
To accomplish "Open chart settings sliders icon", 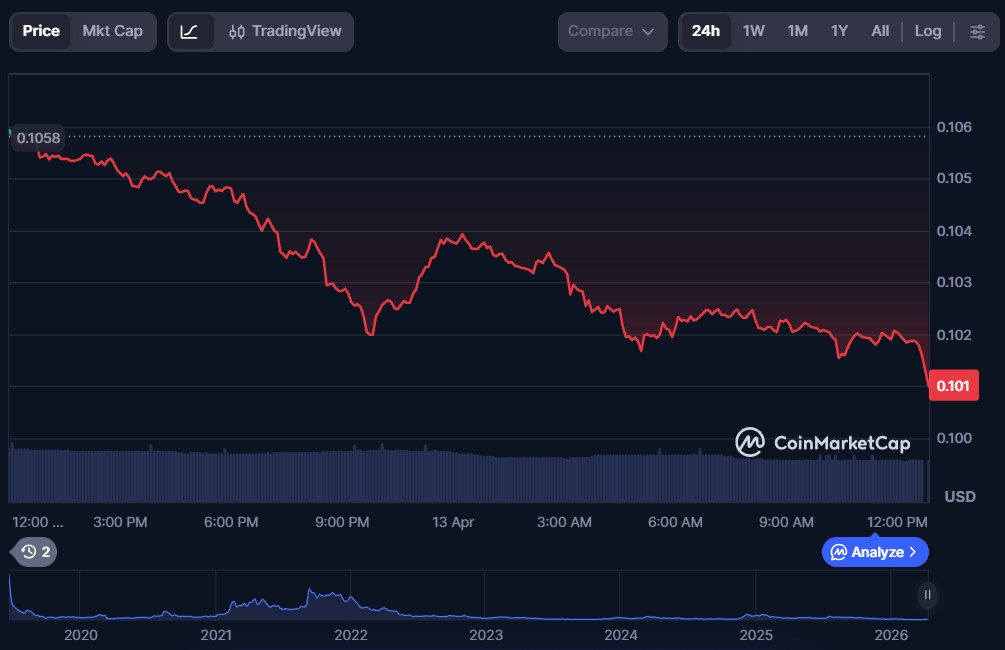I will (x=977, y=31).
